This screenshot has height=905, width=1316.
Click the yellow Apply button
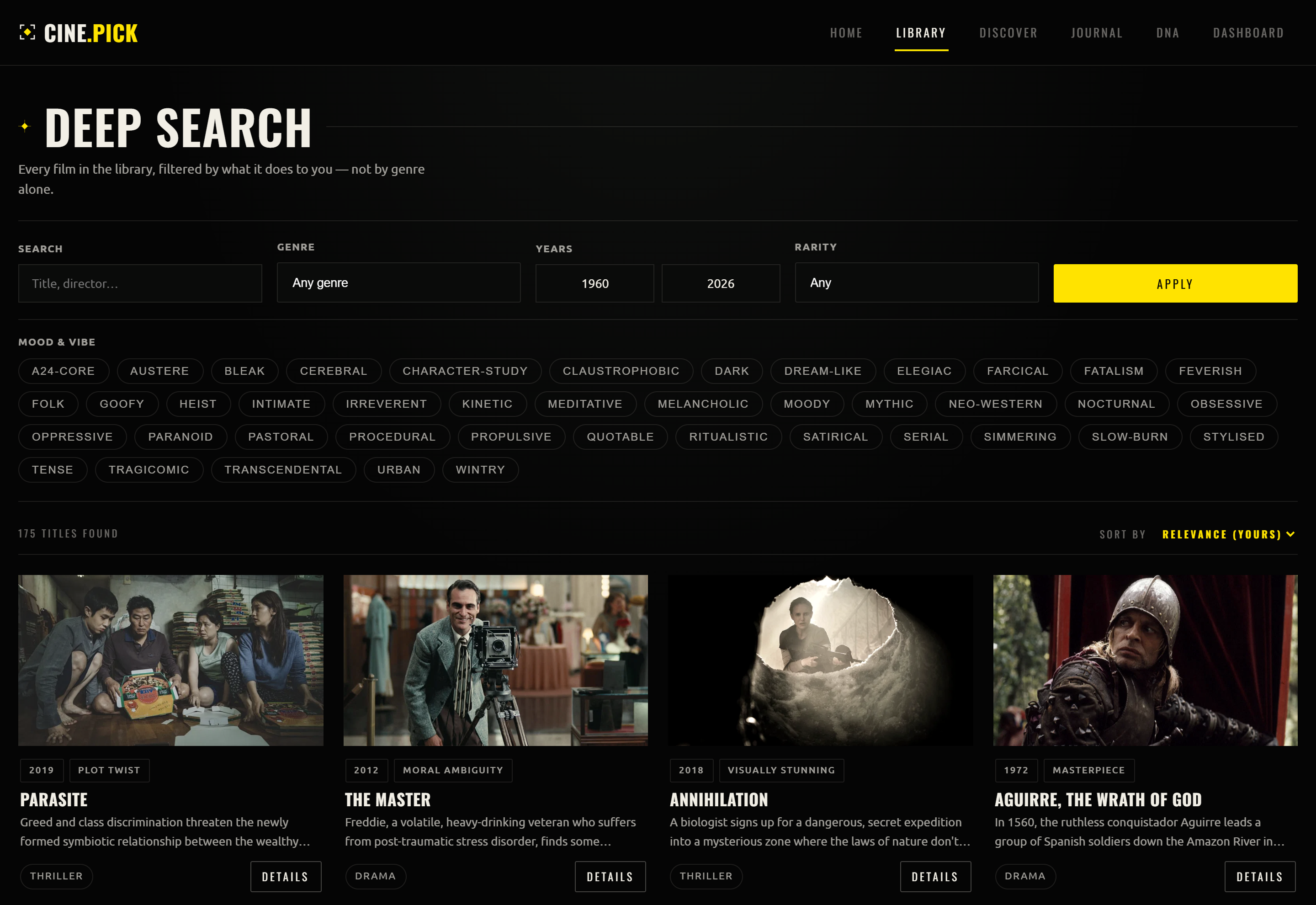(1175, 283)
